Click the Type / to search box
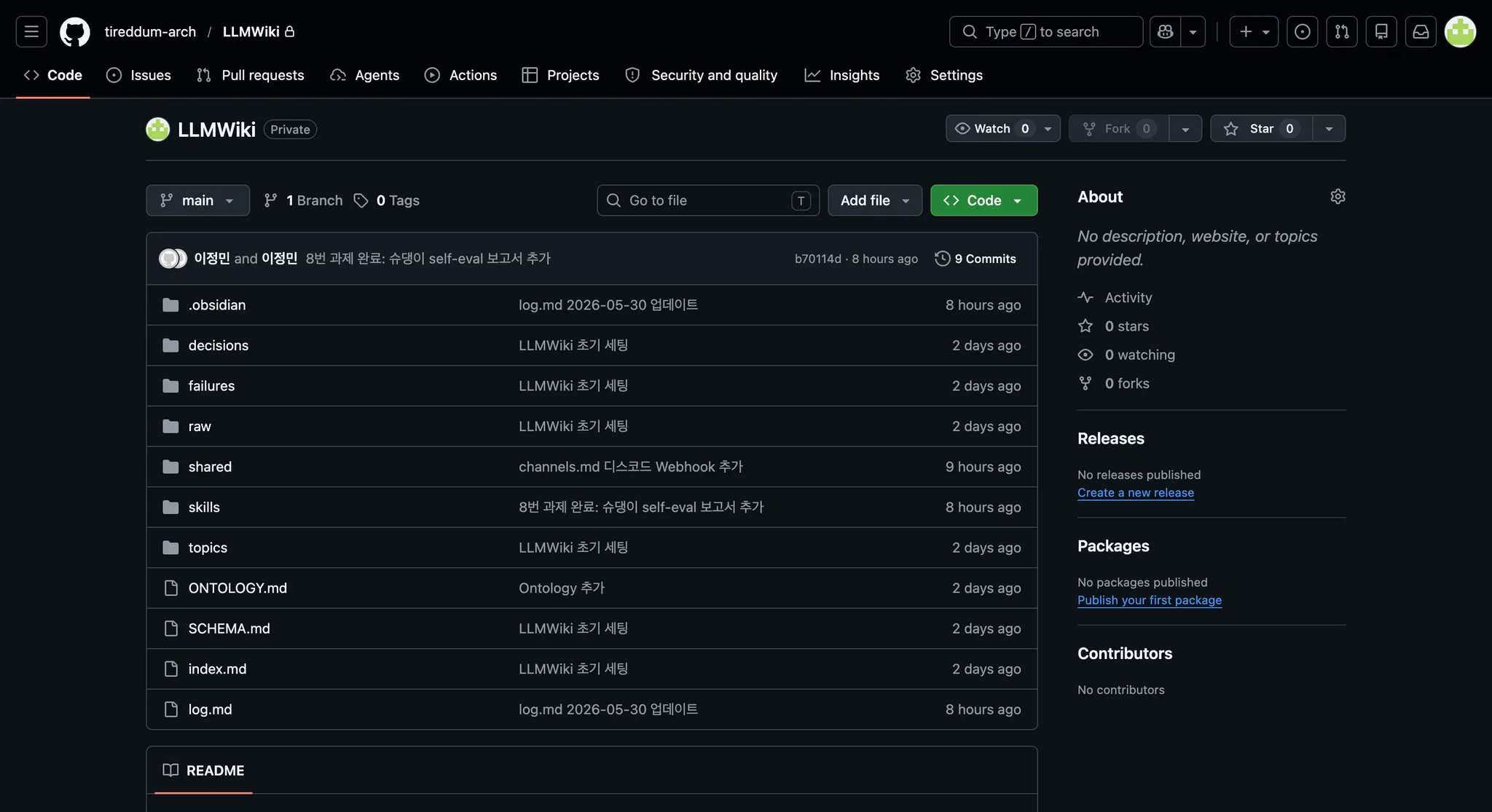Image resolution: width=1492 pixels, height=812 pixels. click(1046, 31)
